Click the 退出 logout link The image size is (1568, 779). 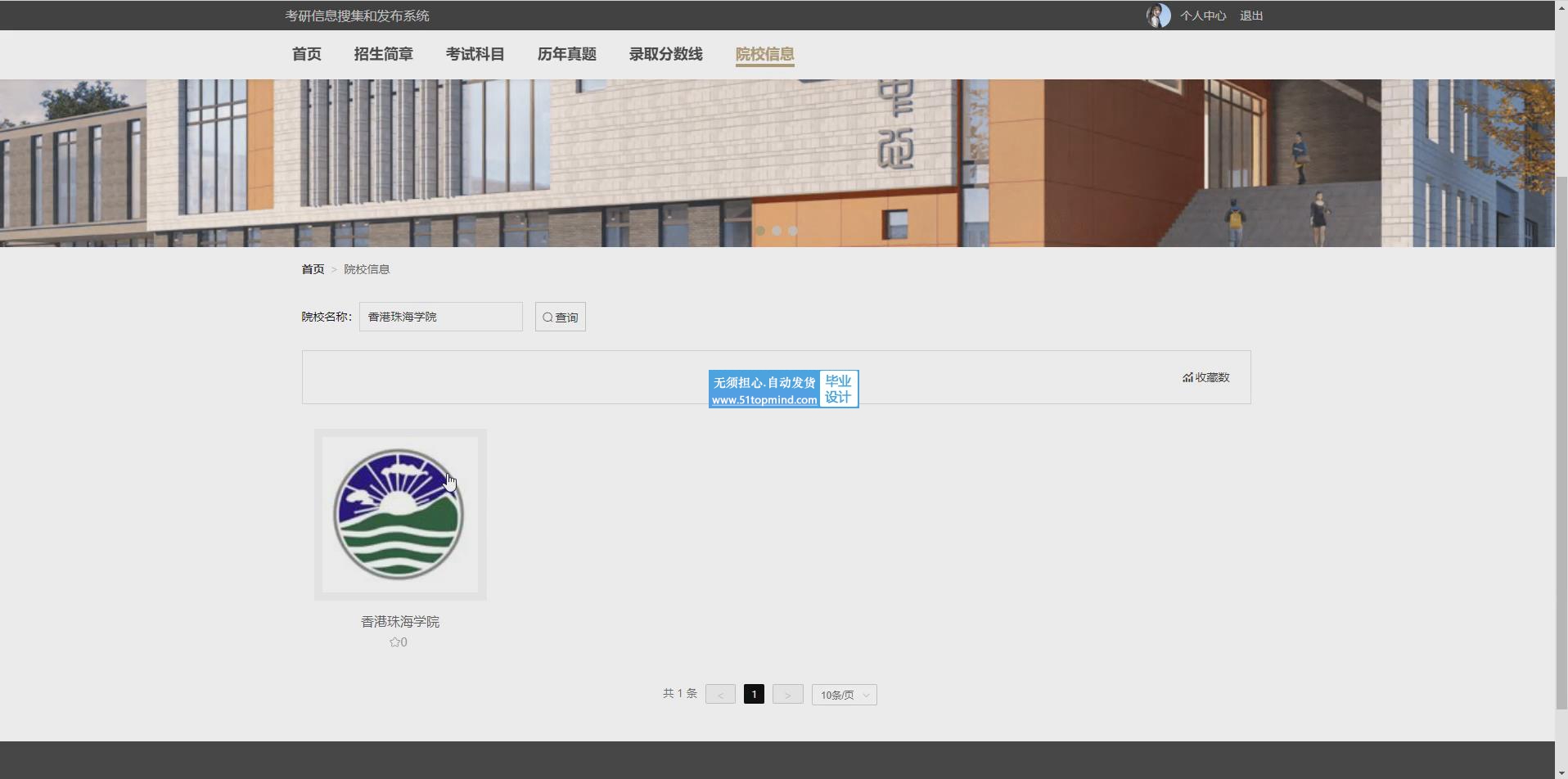(x=1250, y=16)
